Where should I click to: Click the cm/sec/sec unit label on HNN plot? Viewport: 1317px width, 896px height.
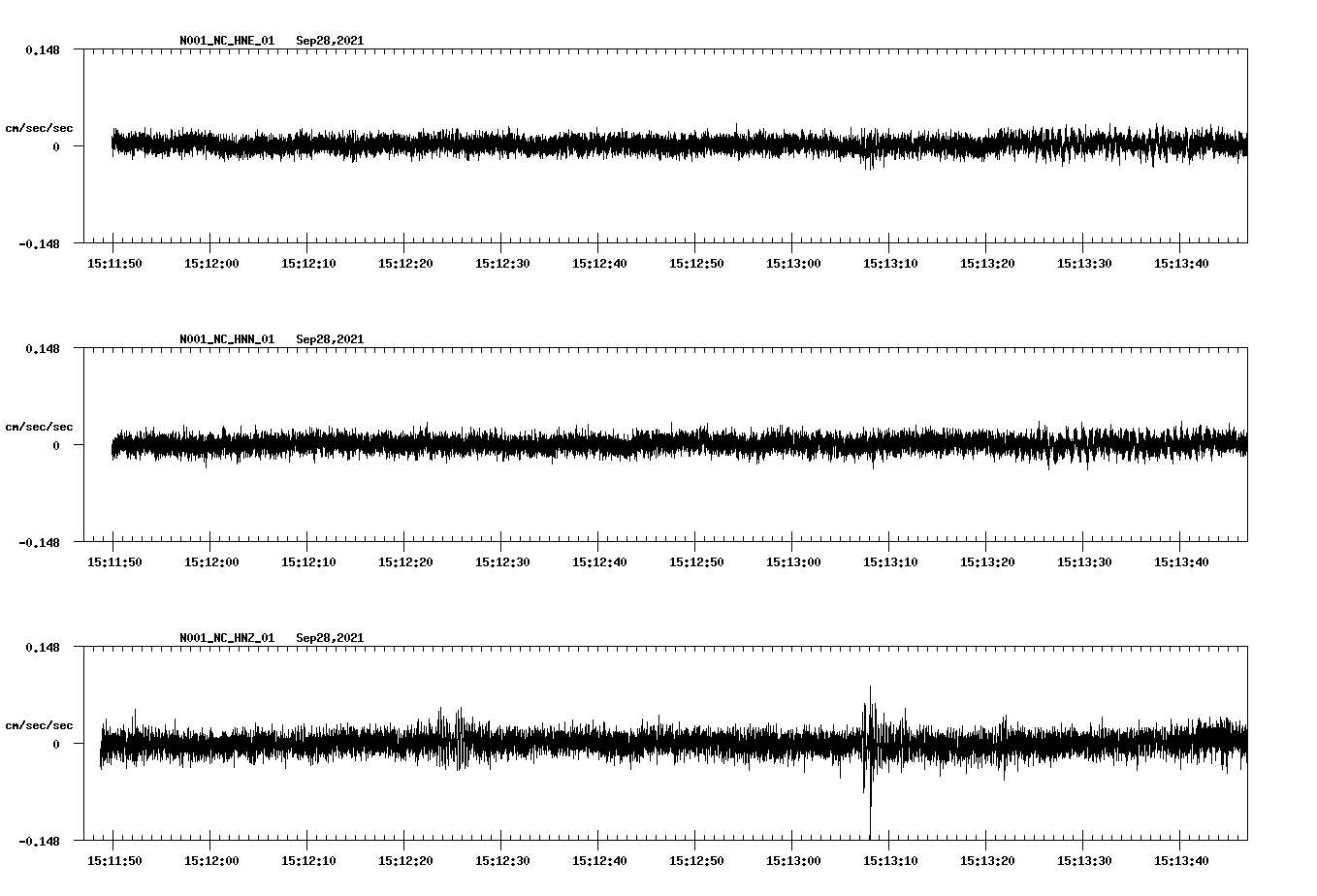(39, 427)
